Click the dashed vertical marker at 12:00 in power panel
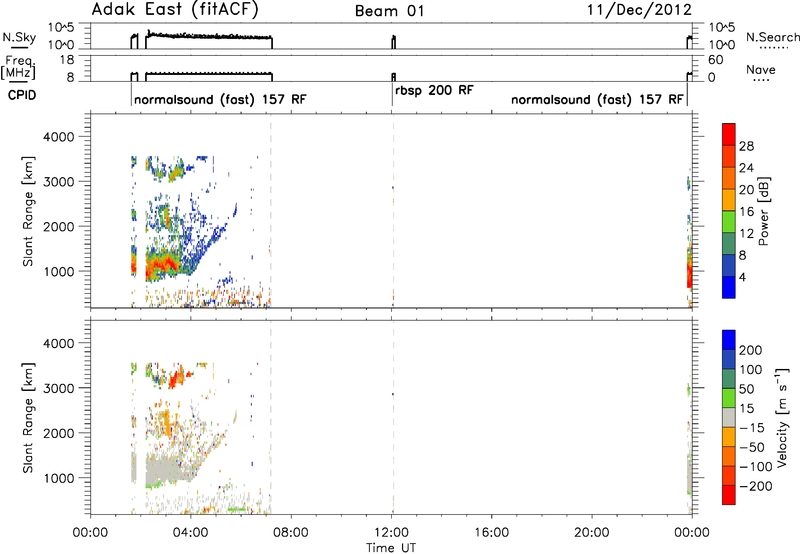Viewport: 800px width, 554px height. pyautogui.click(x=393, y=211)
